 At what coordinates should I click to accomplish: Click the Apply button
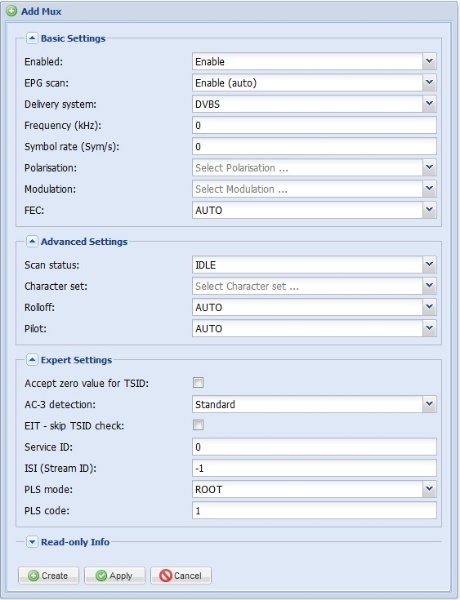(x=114, y=576)
